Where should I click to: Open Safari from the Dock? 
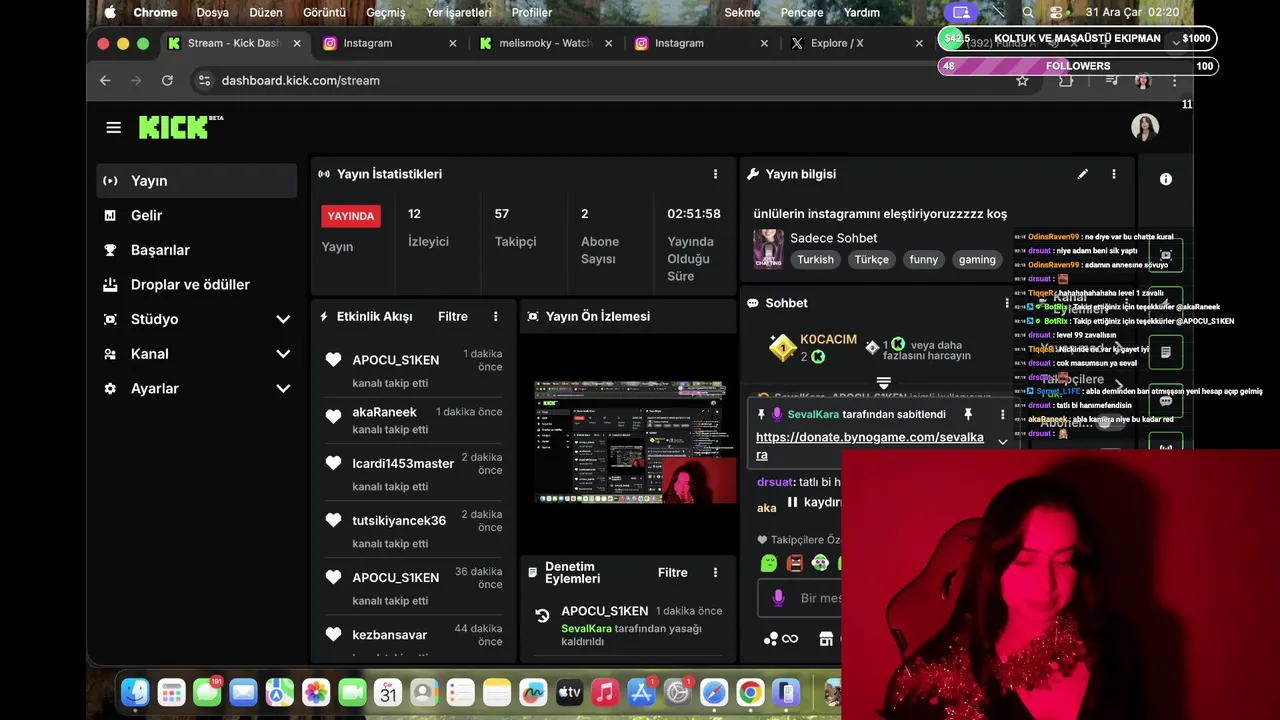(714, 692)
